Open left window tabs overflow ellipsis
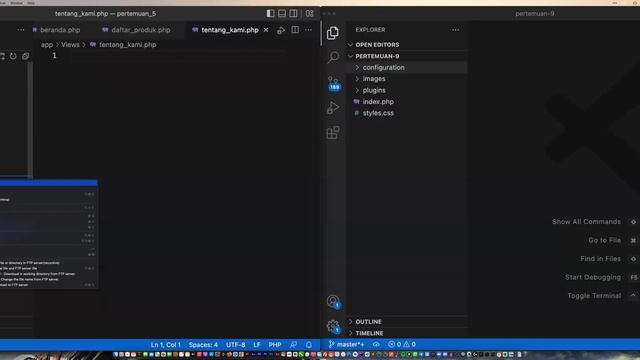Image resolution: width=640 pixels, height=360 pixels. (21, 30)
